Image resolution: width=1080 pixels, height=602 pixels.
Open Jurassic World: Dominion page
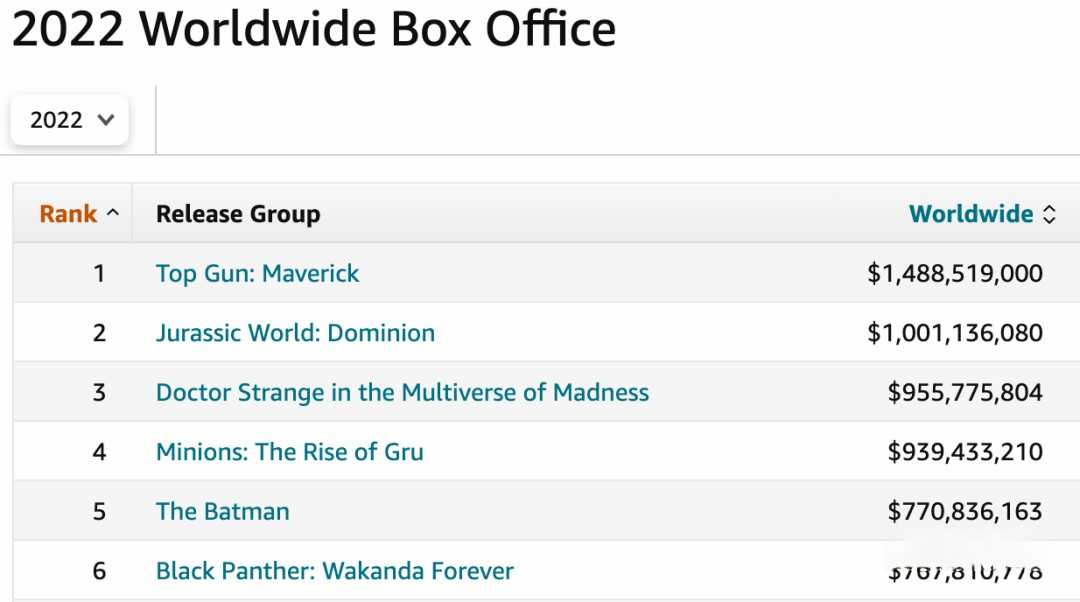[x=295, y=333]
